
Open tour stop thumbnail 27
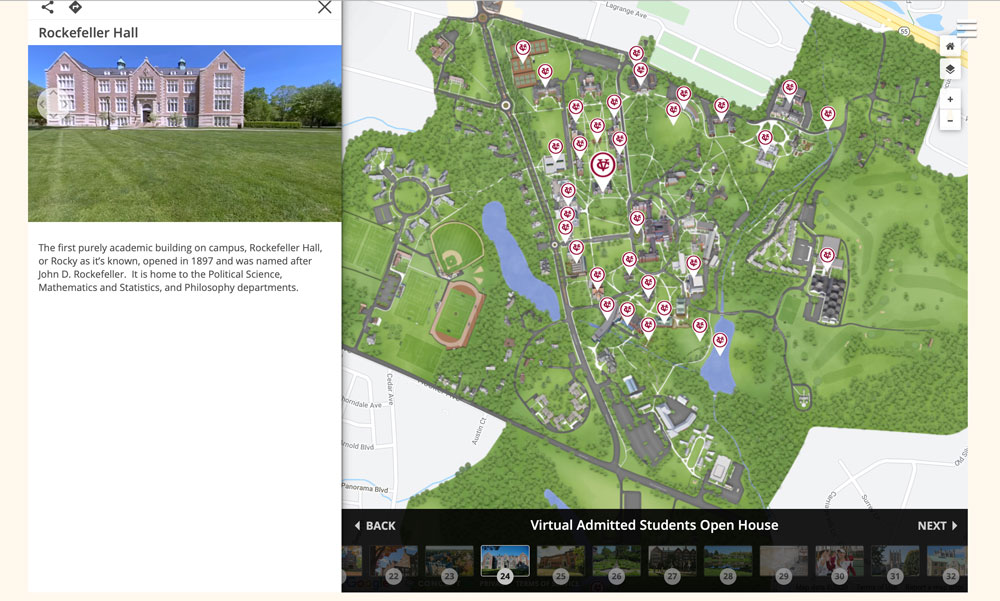tap(672, 561)
